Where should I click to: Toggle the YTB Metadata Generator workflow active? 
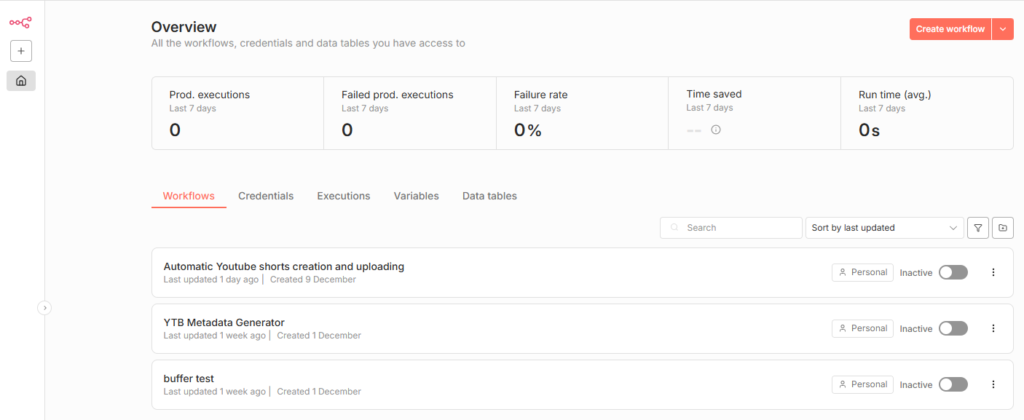click(953, 328)
